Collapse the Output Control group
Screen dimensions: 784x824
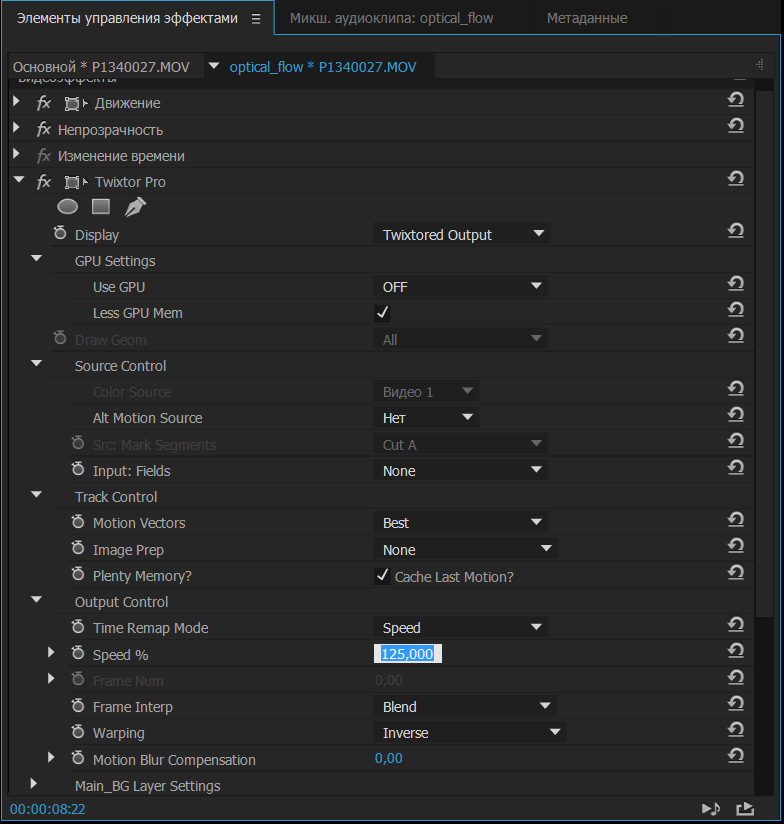(36, 599)
